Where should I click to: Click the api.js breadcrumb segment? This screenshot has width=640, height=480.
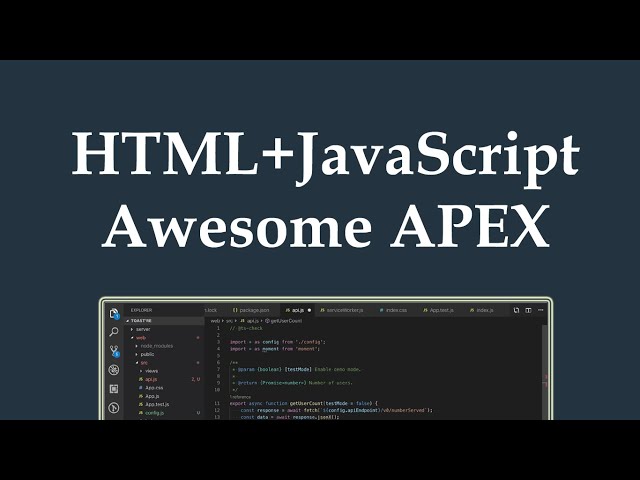[249, 321]
